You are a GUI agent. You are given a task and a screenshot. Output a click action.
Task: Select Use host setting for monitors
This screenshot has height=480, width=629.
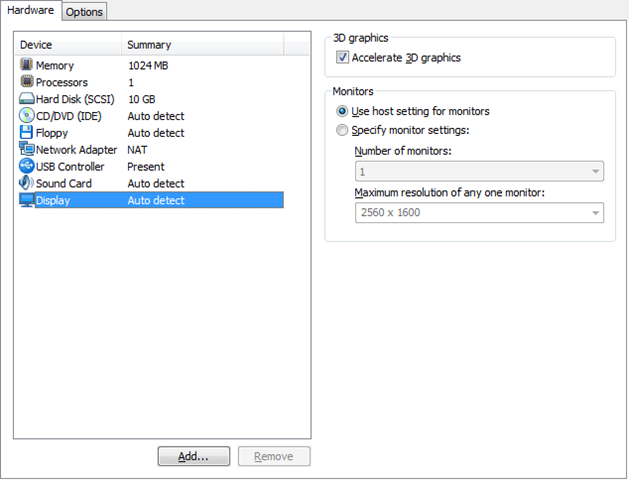pos(342,111)
